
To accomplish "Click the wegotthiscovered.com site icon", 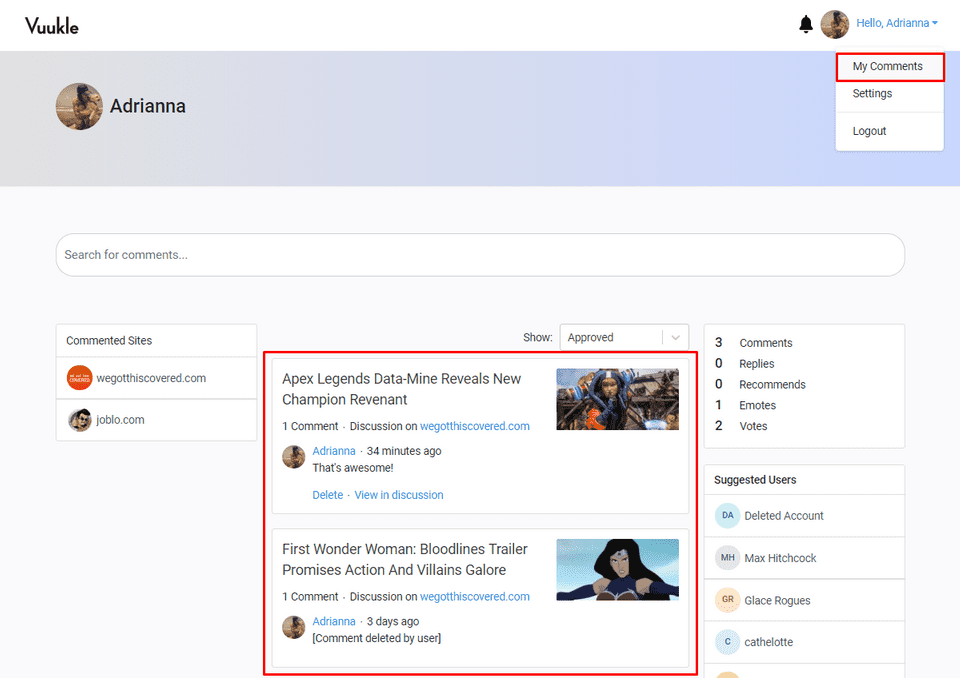I will (x=79, y=378).
